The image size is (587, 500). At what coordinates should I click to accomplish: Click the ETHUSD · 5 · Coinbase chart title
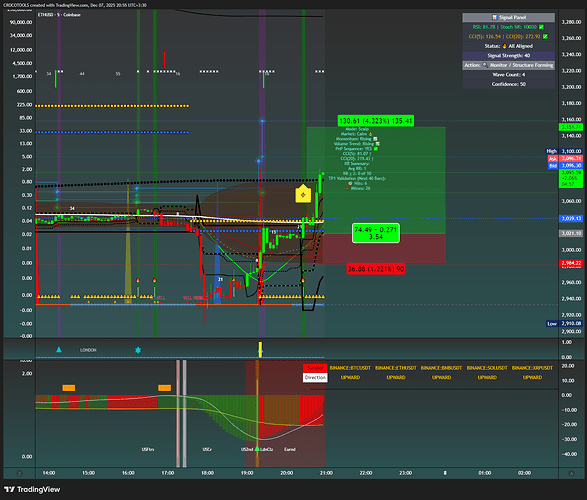click(x=59, y=15)
